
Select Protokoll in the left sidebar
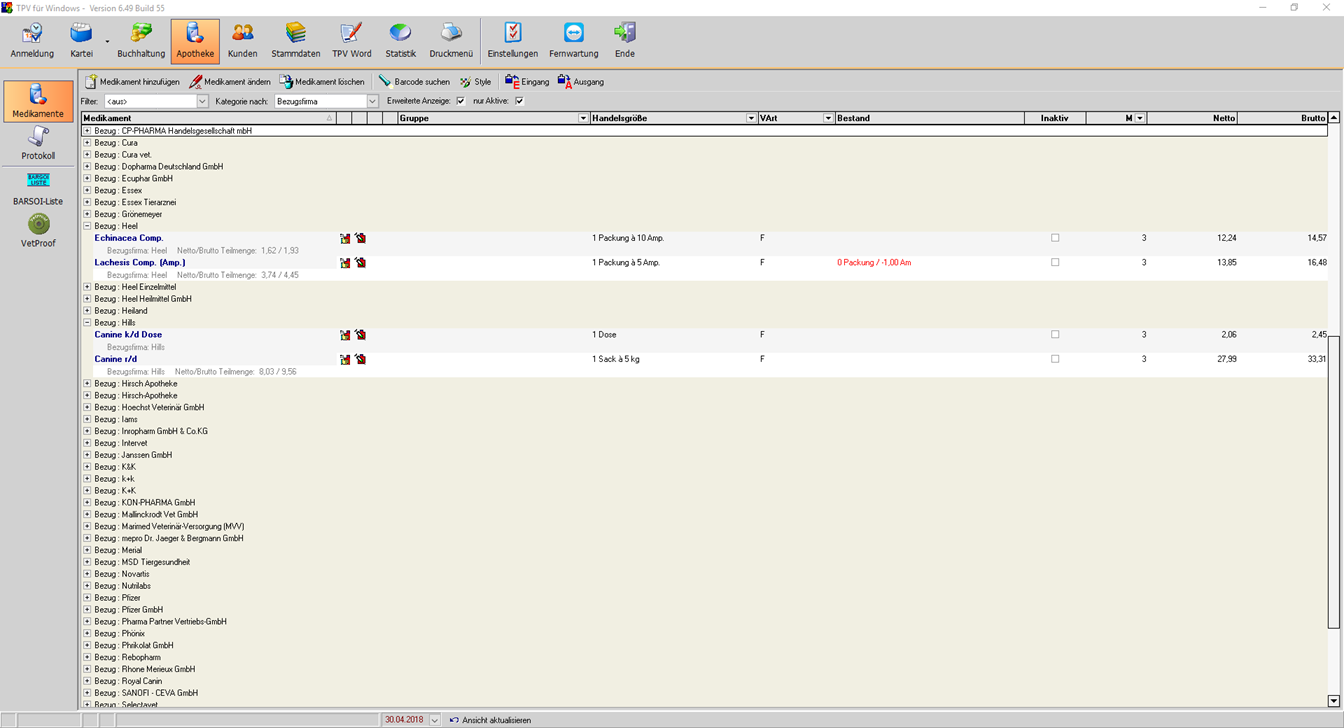(x=38, y=143)
